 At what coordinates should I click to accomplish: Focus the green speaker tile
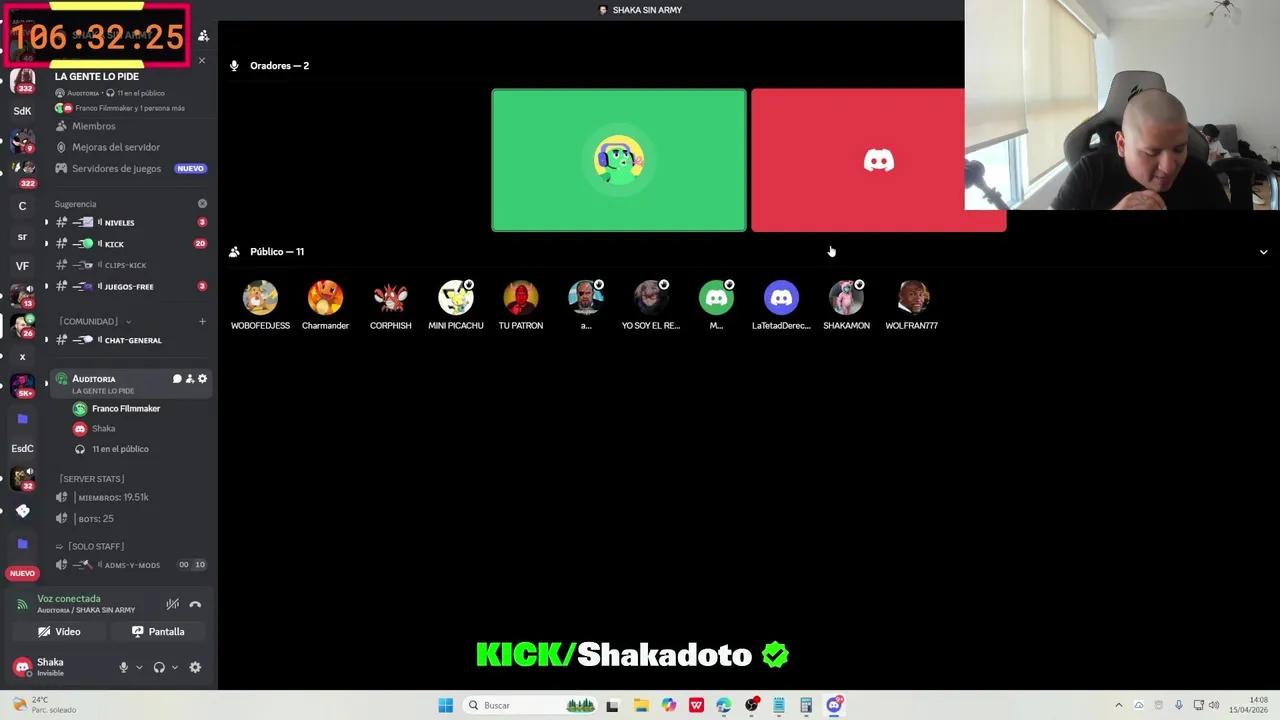point(619,160)
